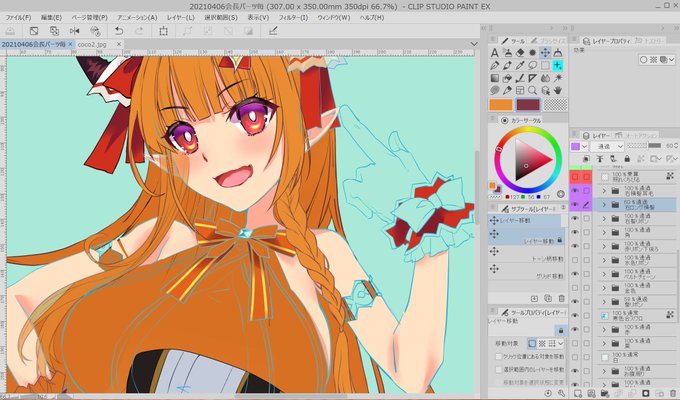Open the レイヤー(L) menu
The height and width of the screenshot is (400, 680).
coord(180,18)
